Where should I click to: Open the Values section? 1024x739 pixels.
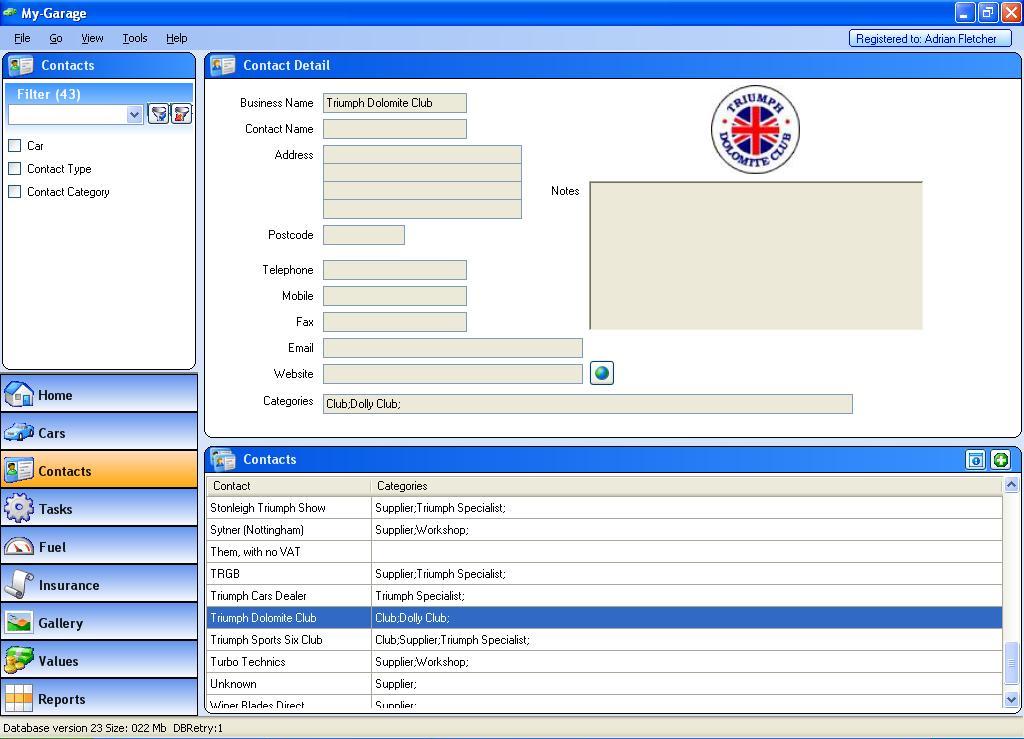click(x=99, y=661)
